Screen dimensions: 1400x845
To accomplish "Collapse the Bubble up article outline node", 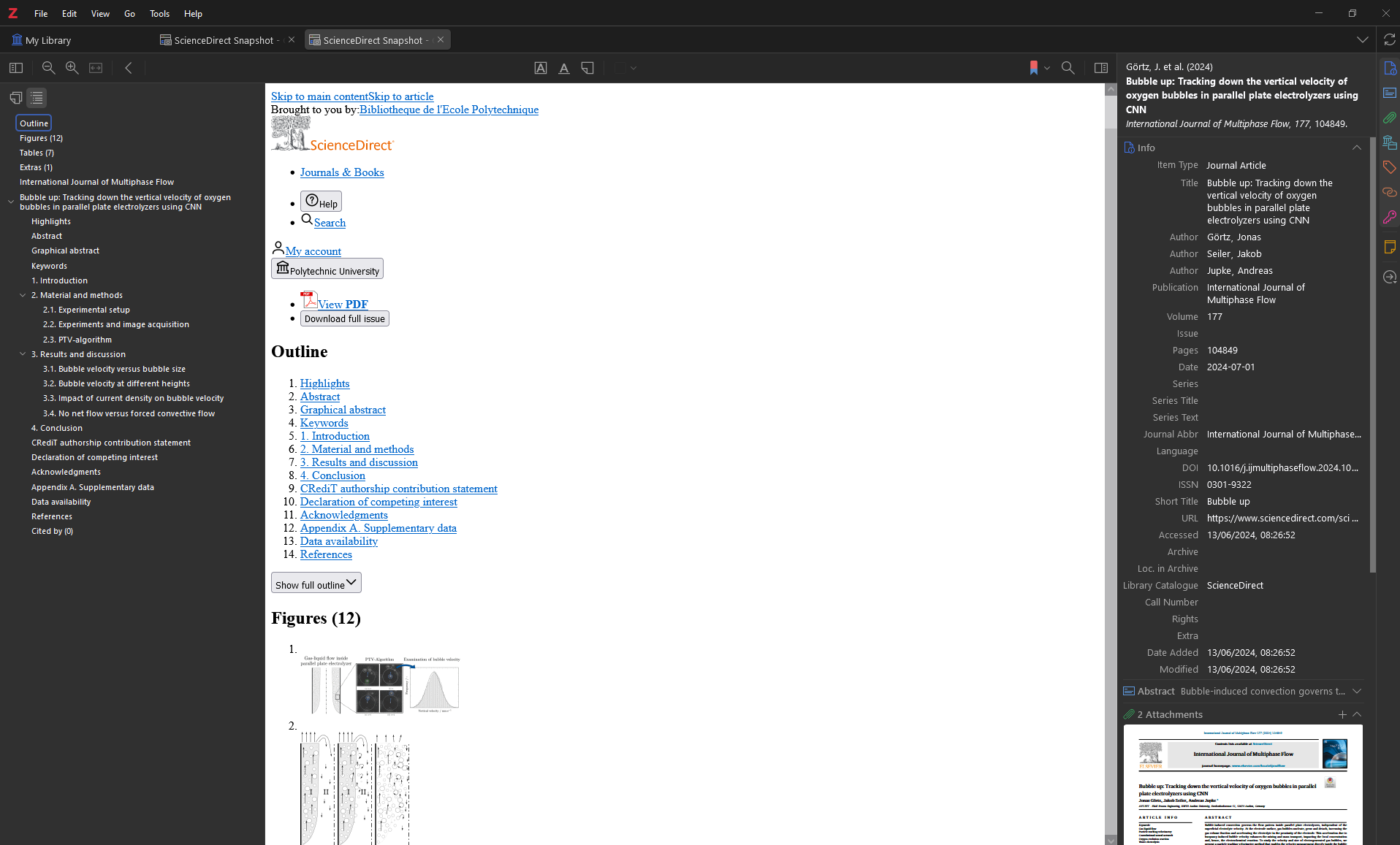I will 11,202.
